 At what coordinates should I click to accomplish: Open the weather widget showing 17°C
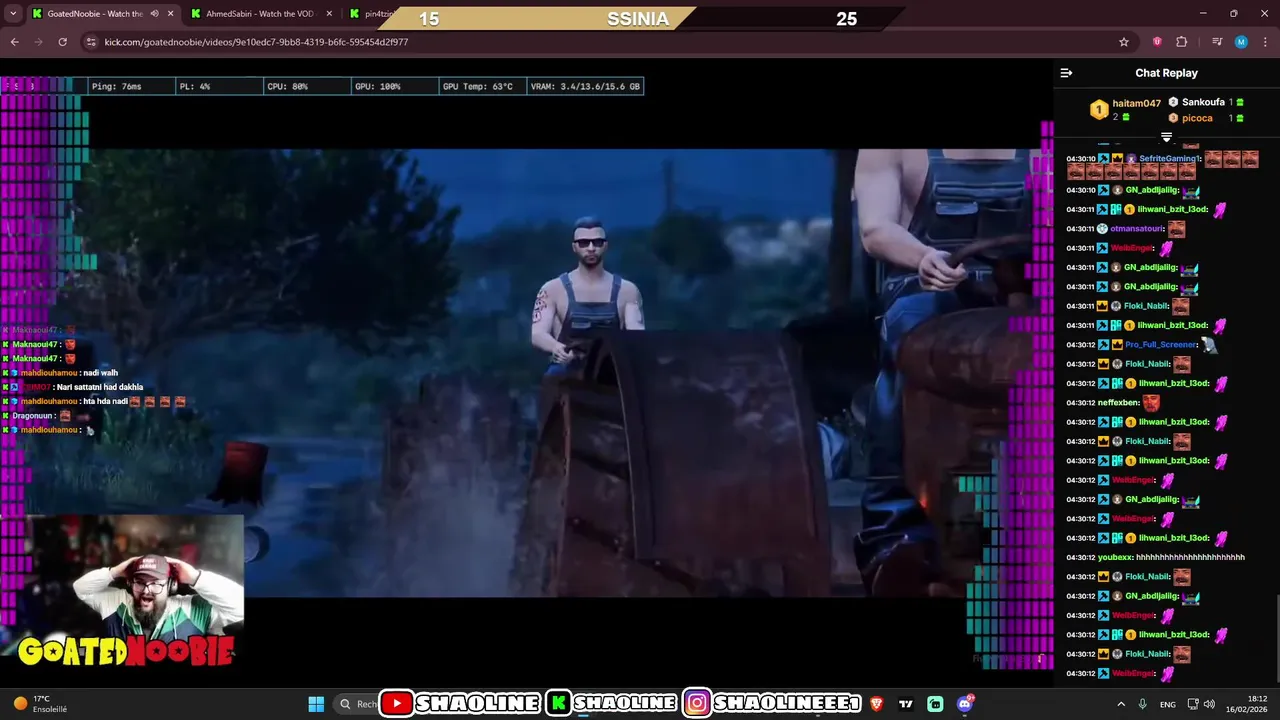point(40,704)
